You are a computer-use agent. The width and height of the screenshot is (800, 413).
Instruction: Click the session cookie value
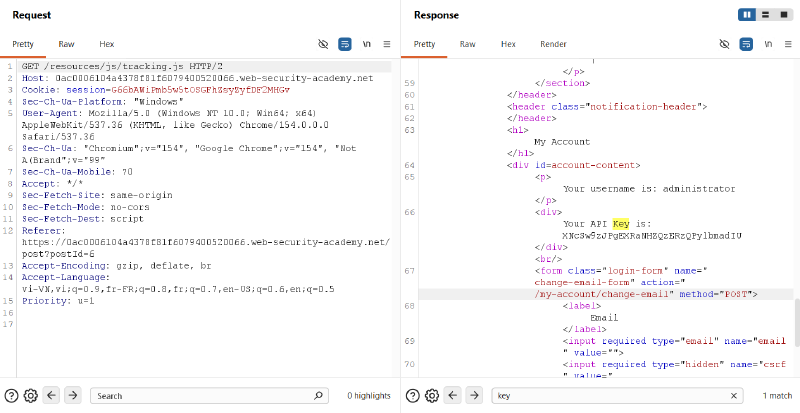[x=201, y=90]
